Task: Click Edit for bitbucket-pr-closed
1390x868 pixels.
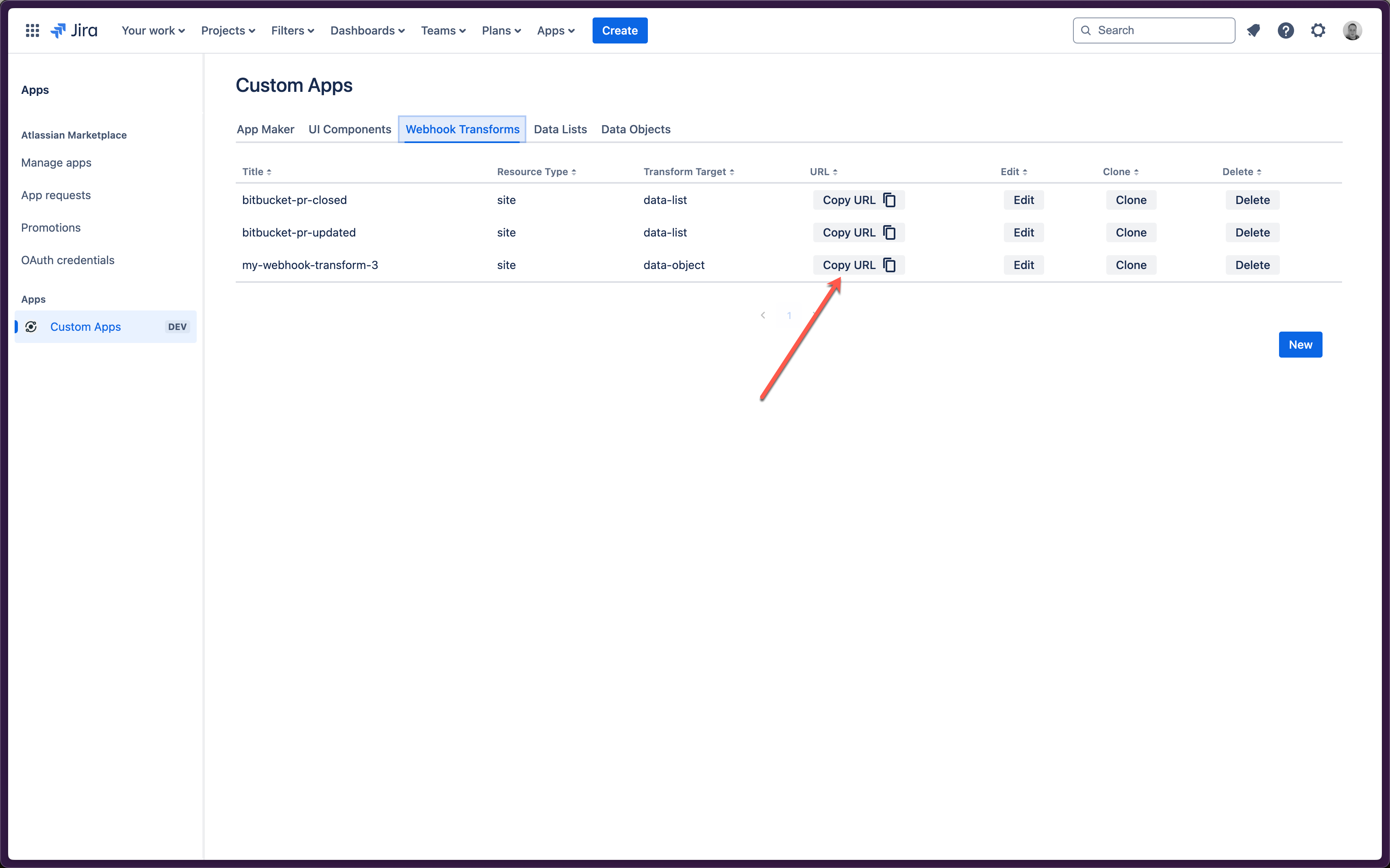Action: [x=1023, y=199]
